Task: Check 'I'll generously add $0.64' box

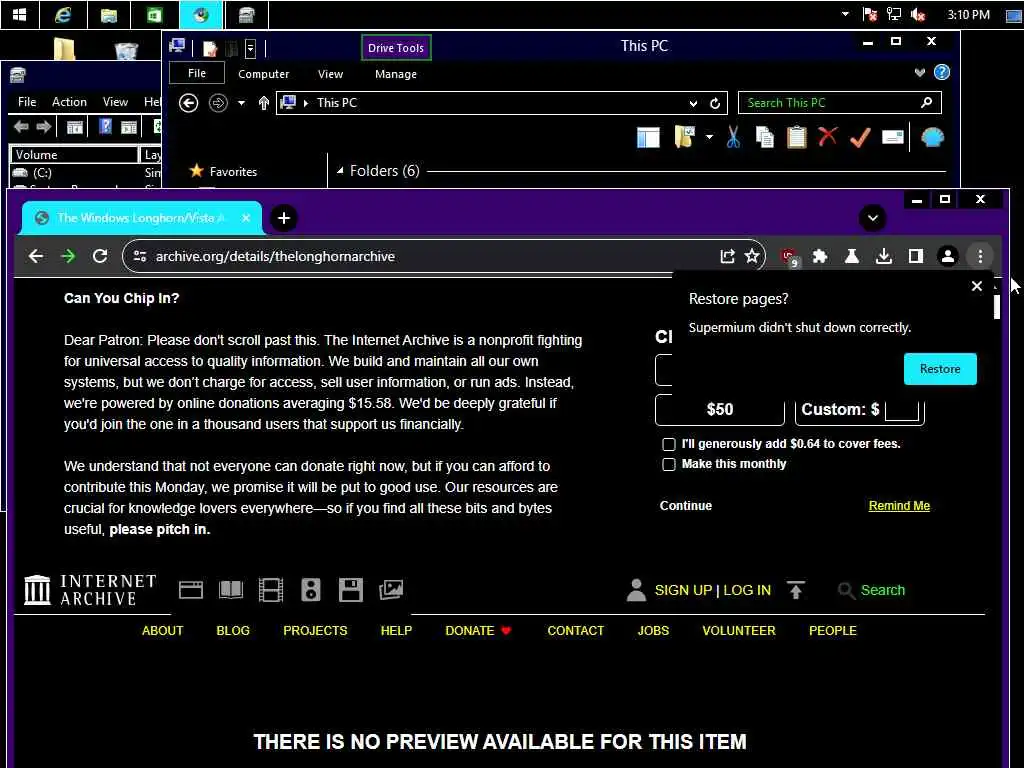Action: (x=669, y=444)
